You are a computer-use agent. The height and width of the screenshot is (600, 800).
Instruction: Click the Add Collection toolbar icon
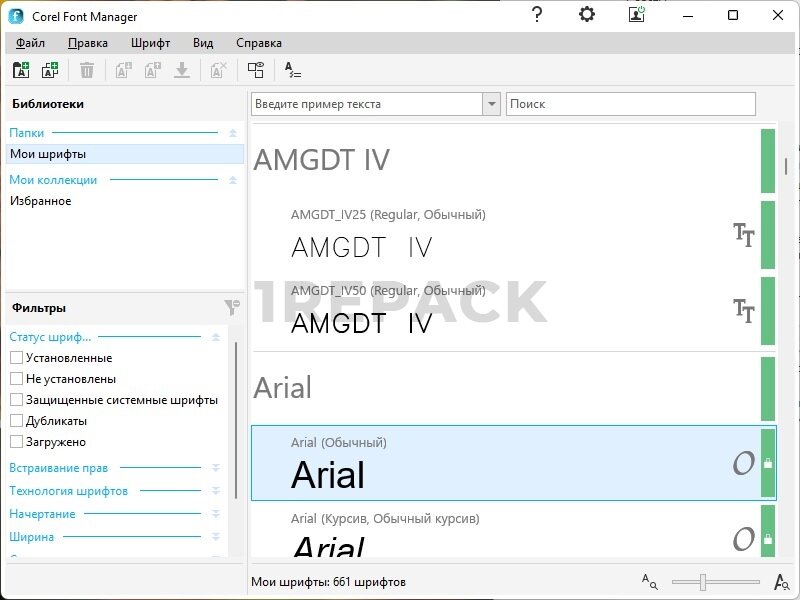pos(50,70)
